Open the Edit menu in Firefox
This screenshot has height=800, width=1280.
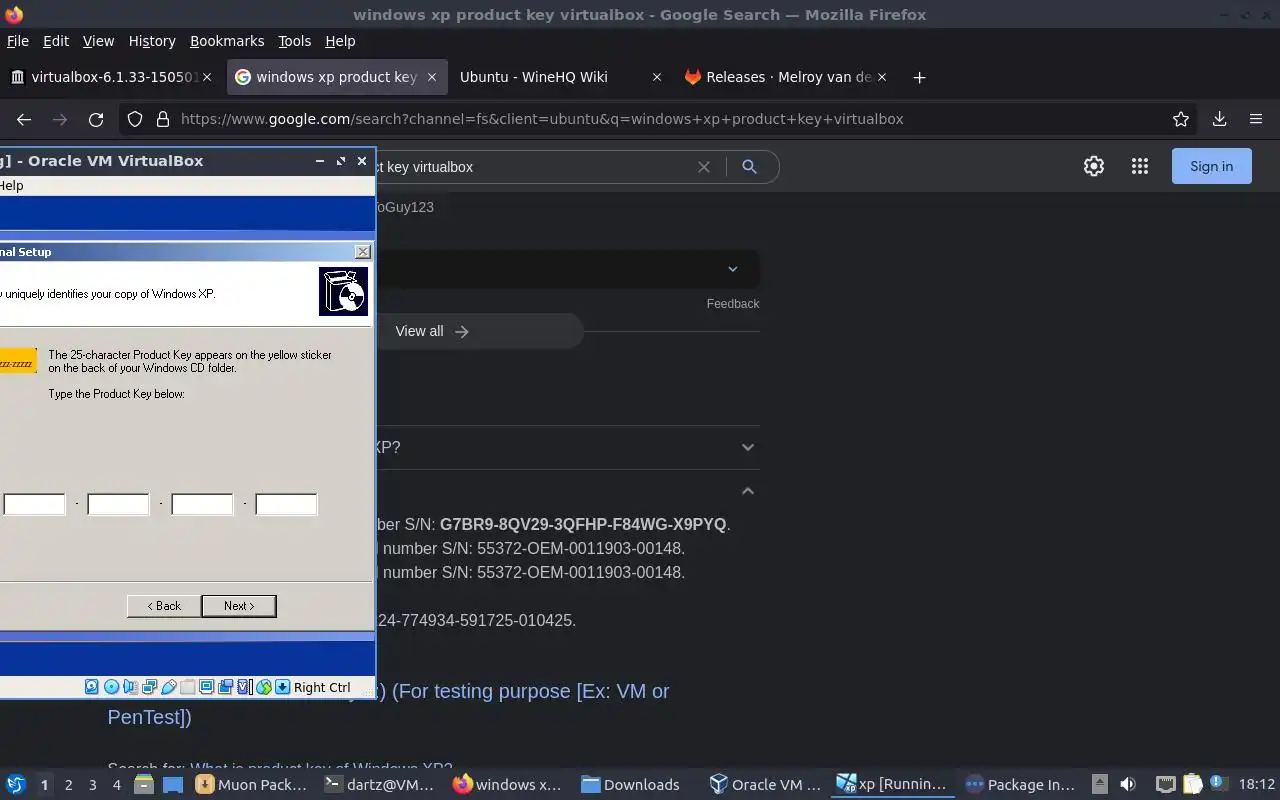pos(56,41)
